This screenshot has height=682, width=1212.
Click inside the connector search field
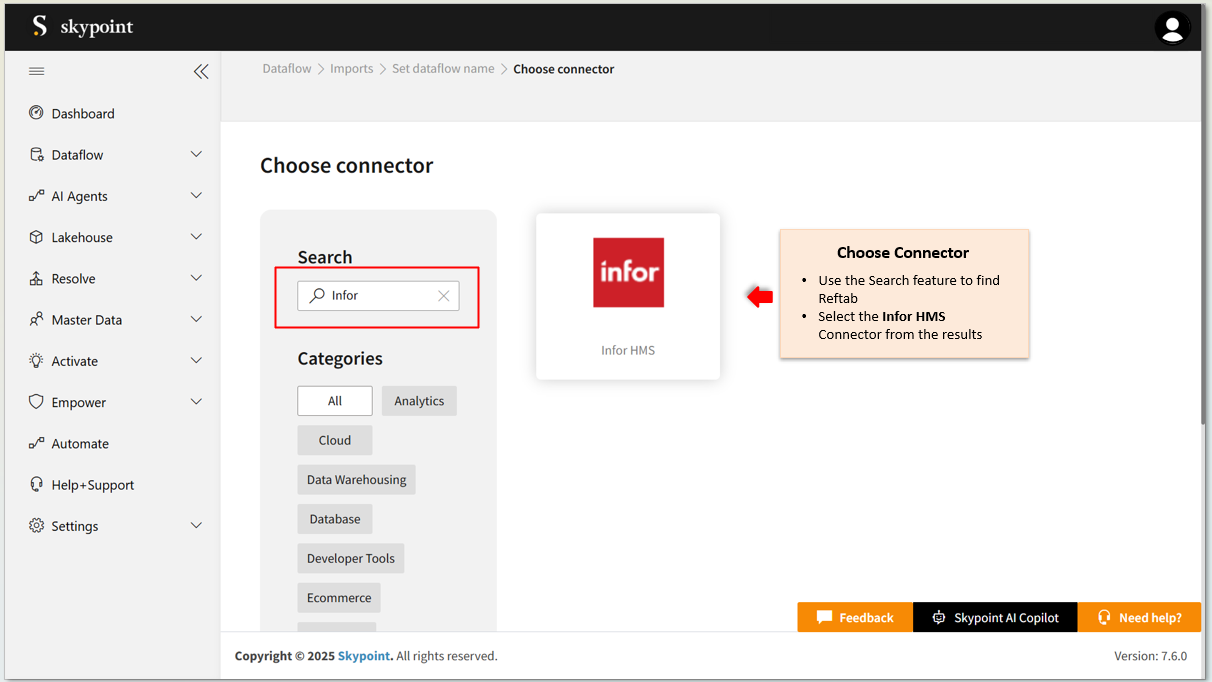click(380, 296)
